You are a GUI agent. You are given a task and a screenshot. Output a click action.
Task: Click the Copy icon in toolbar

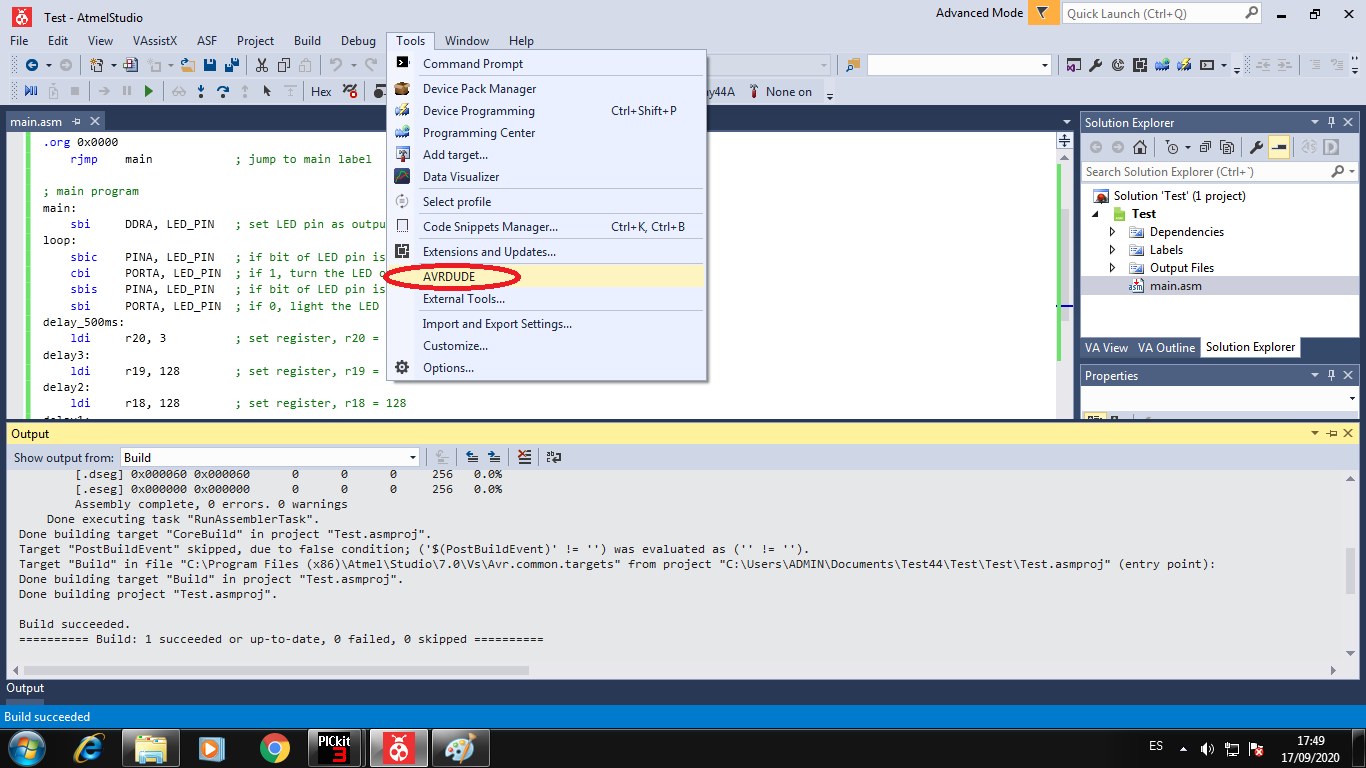(x=284, y=65)
